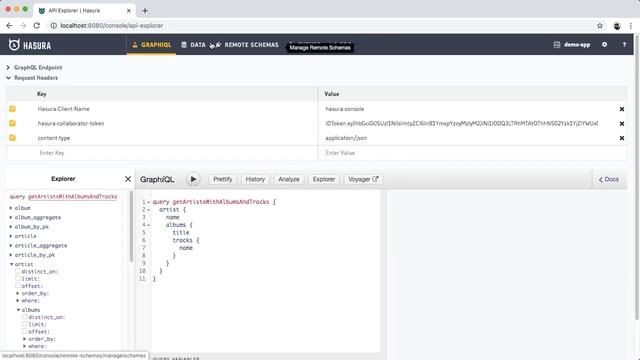The image size is (640, 360).
Task: Open the Docs panel
Action: pos(609,179)
